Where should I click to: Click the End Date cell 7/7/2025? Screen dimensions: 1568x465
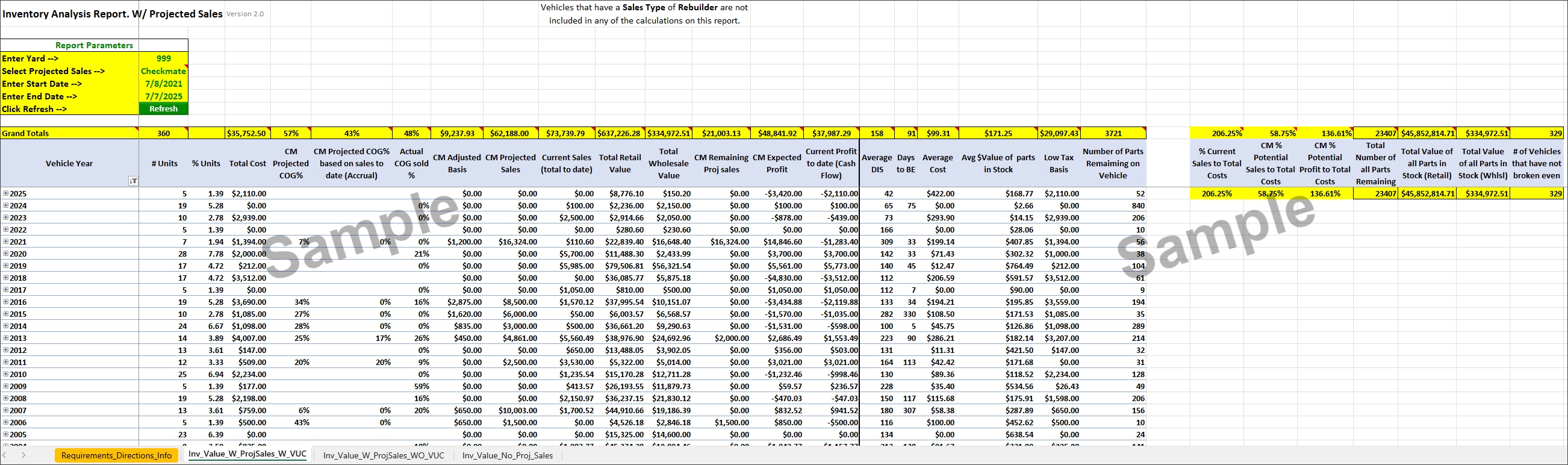[x=163, y=96]
